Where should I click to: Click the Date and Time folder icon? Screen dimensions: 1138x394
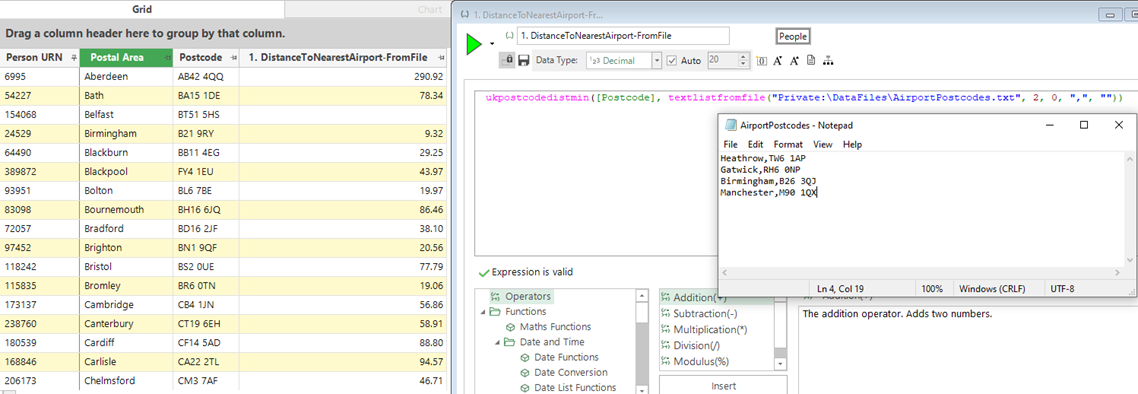click(509, 342)
